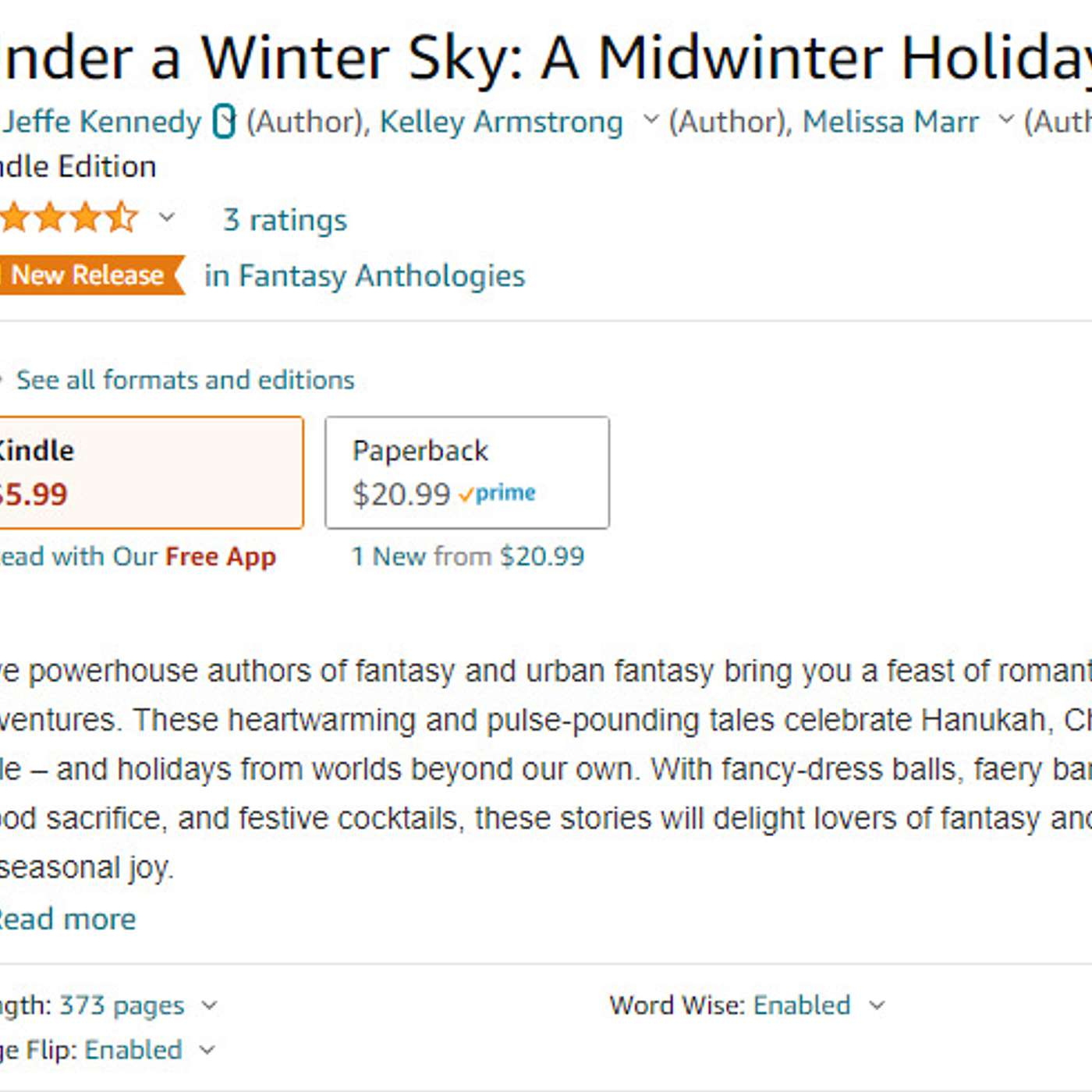This screenshot has height=1092, width=1092.
Task: Click the Word Wise Enabled link
Action: click(802, 1005)
